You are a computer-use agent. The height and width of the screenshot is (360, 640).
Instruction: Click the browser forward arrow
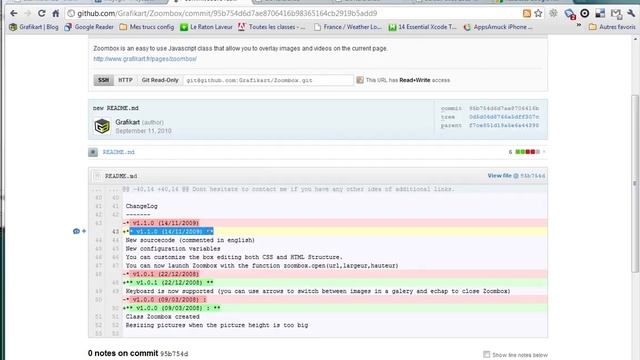click(28, 13)
